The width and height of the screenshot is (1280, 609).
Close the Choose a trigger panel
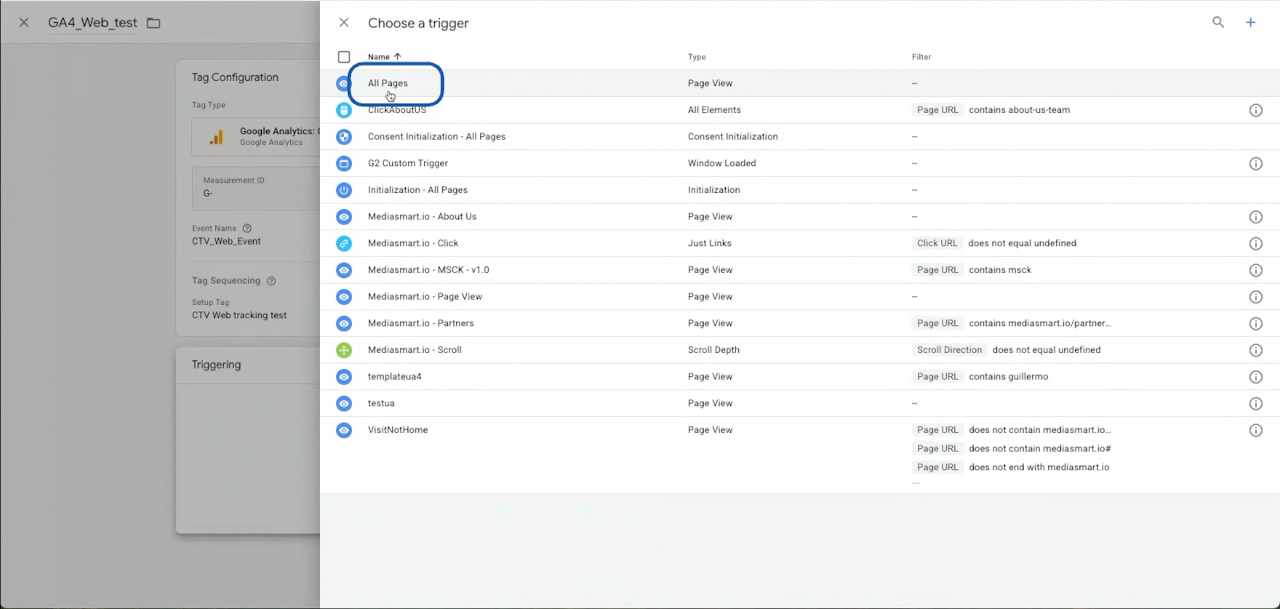344,22
